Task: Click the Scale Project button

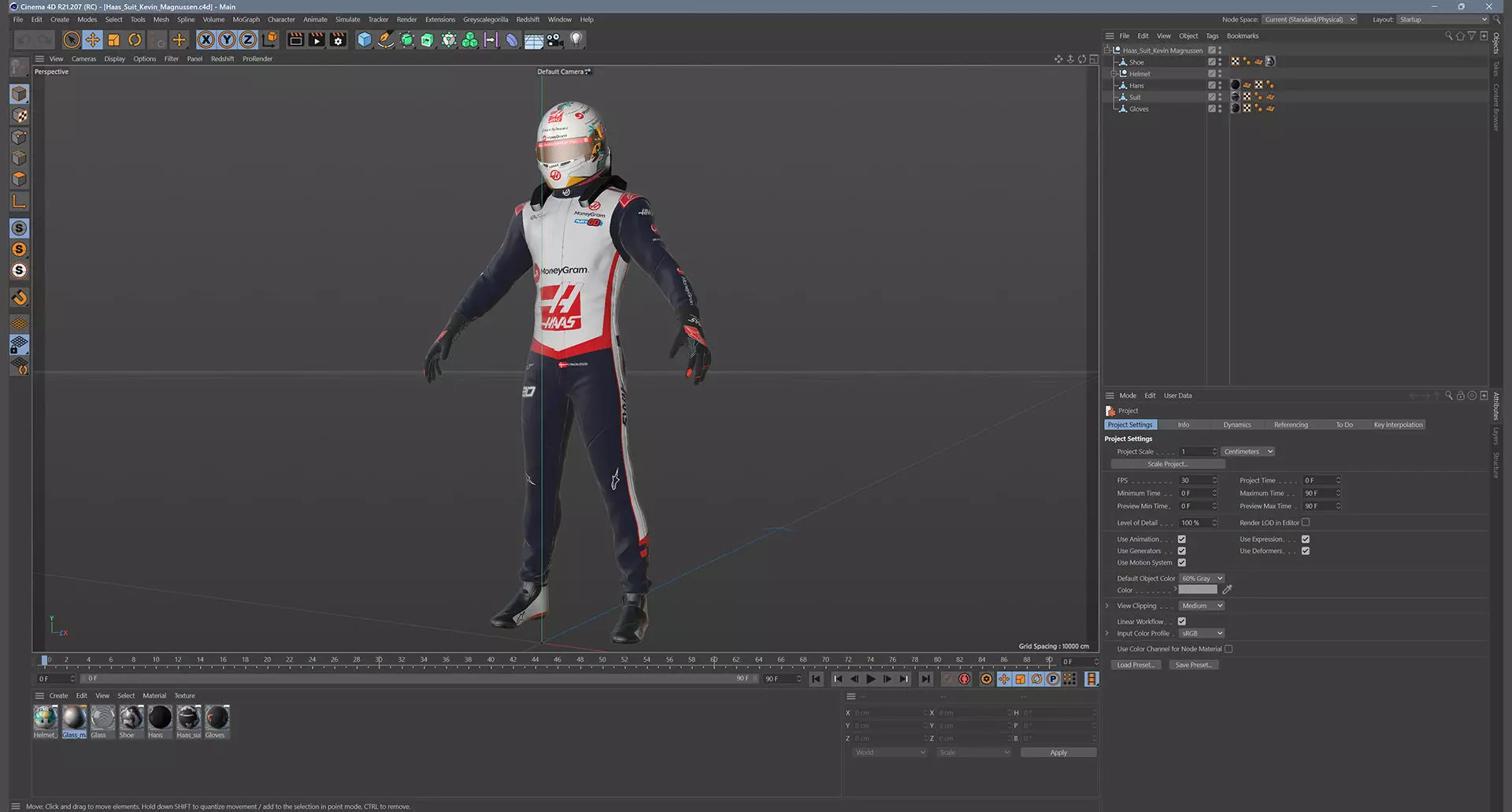Action: (x=1167, y=464)
